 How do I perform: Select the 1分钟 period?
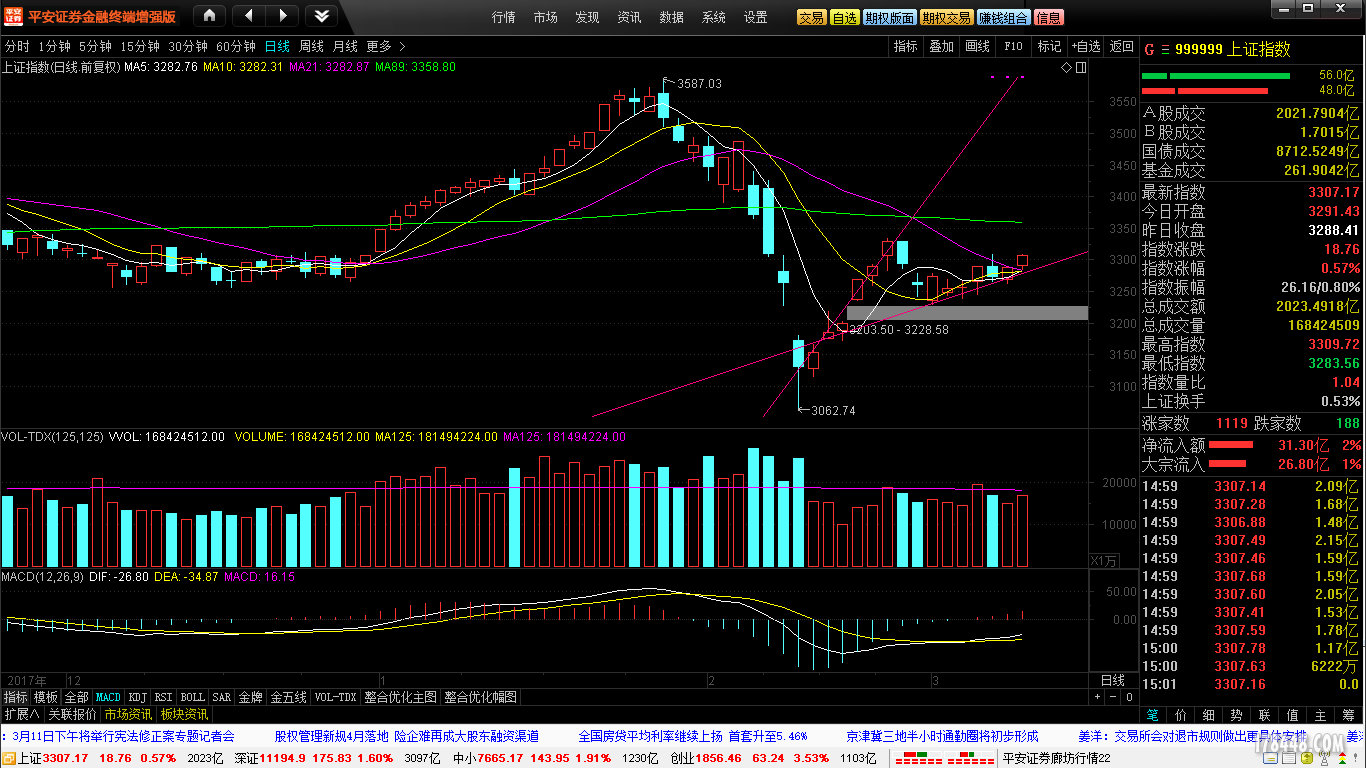54,46
